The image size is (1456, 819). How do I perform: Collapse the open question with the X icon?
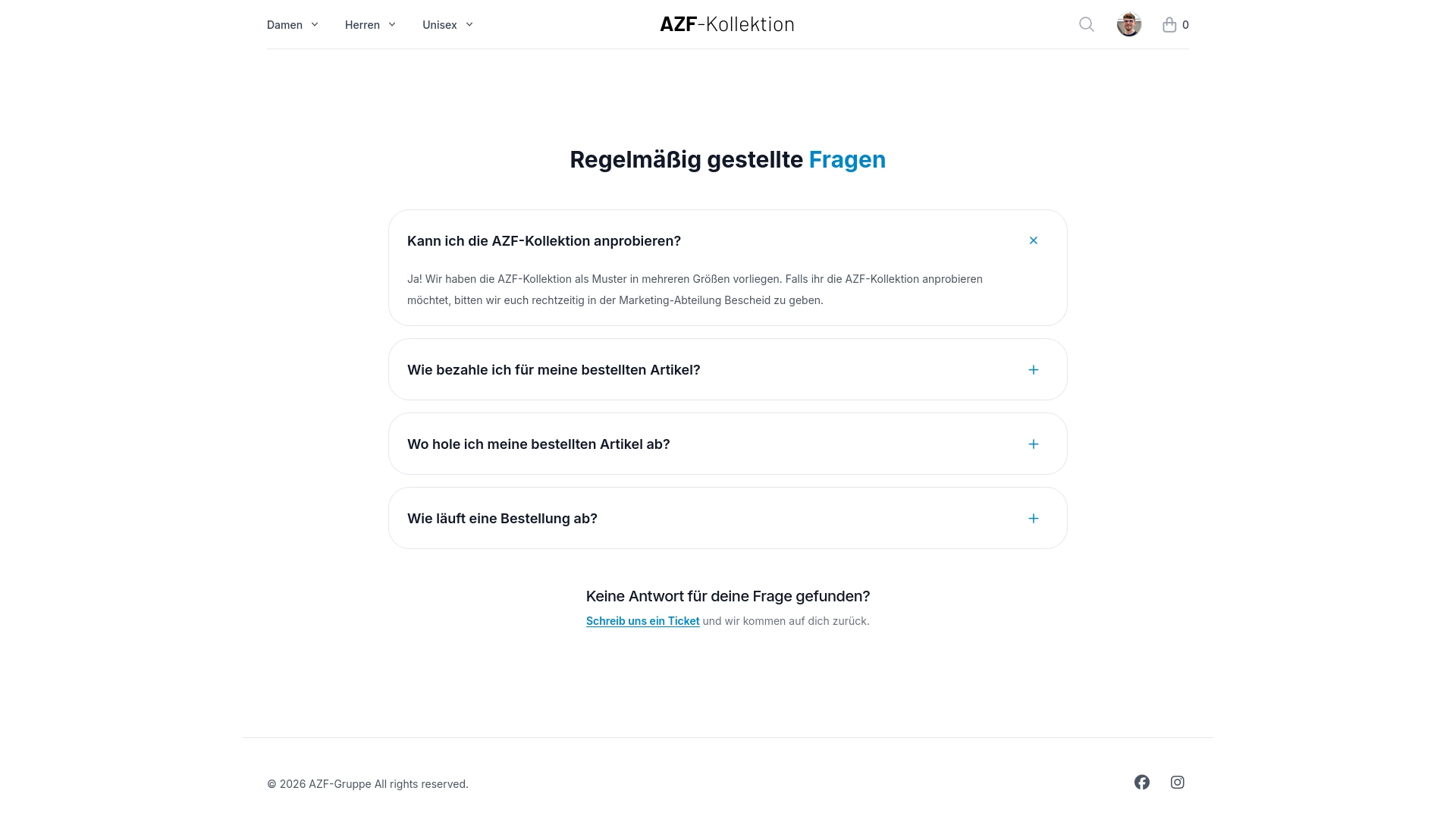[x=1033, y=240]
